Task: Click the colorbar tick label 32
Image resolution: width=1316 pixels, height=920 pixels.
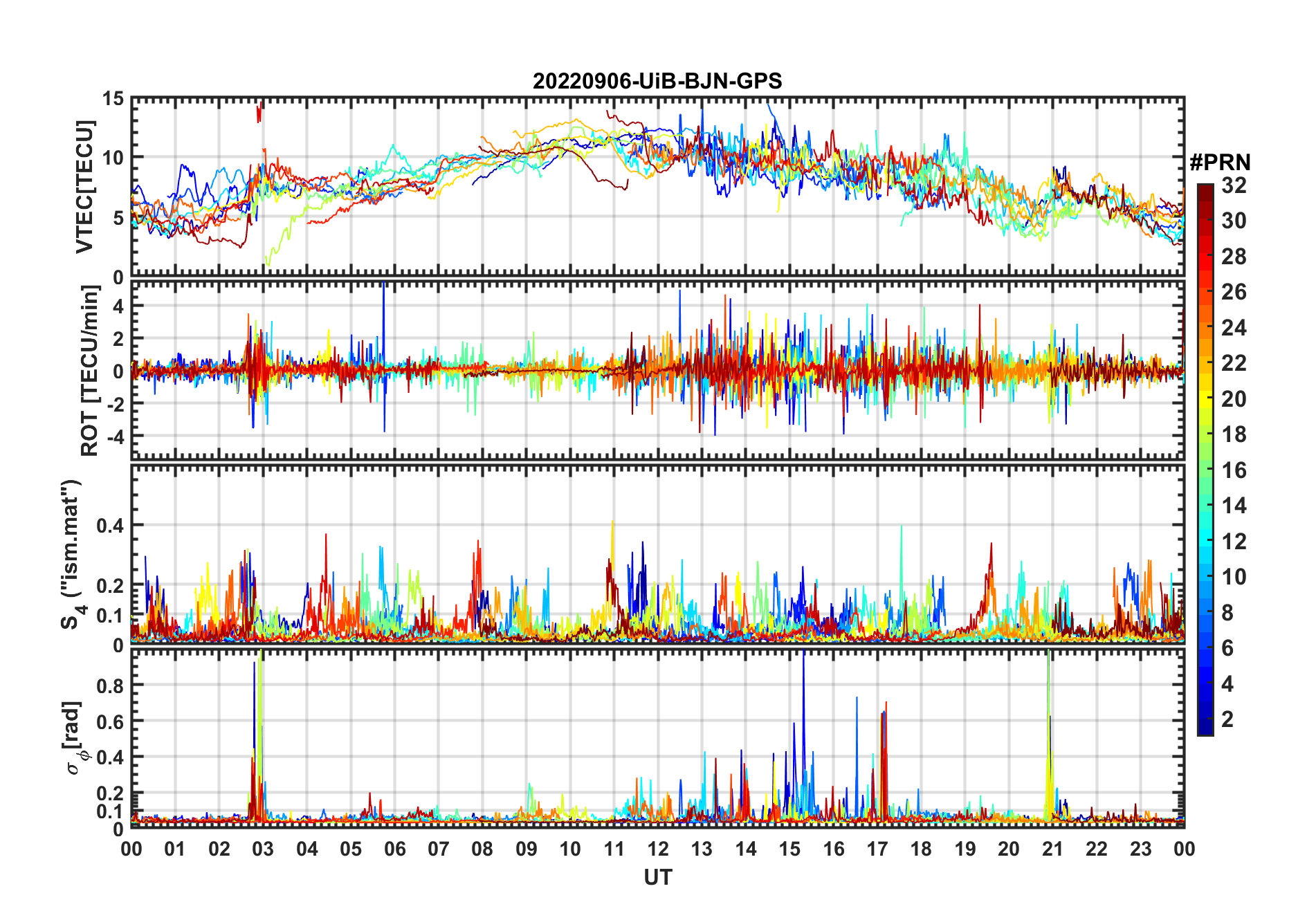Action: (x=1234, y=185)
